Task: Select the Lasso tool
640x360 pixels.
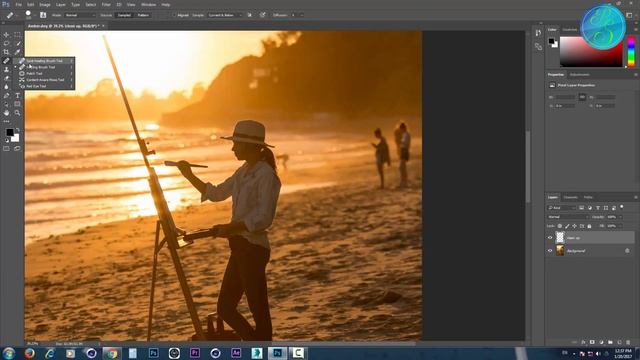Action: click(6, 43)
